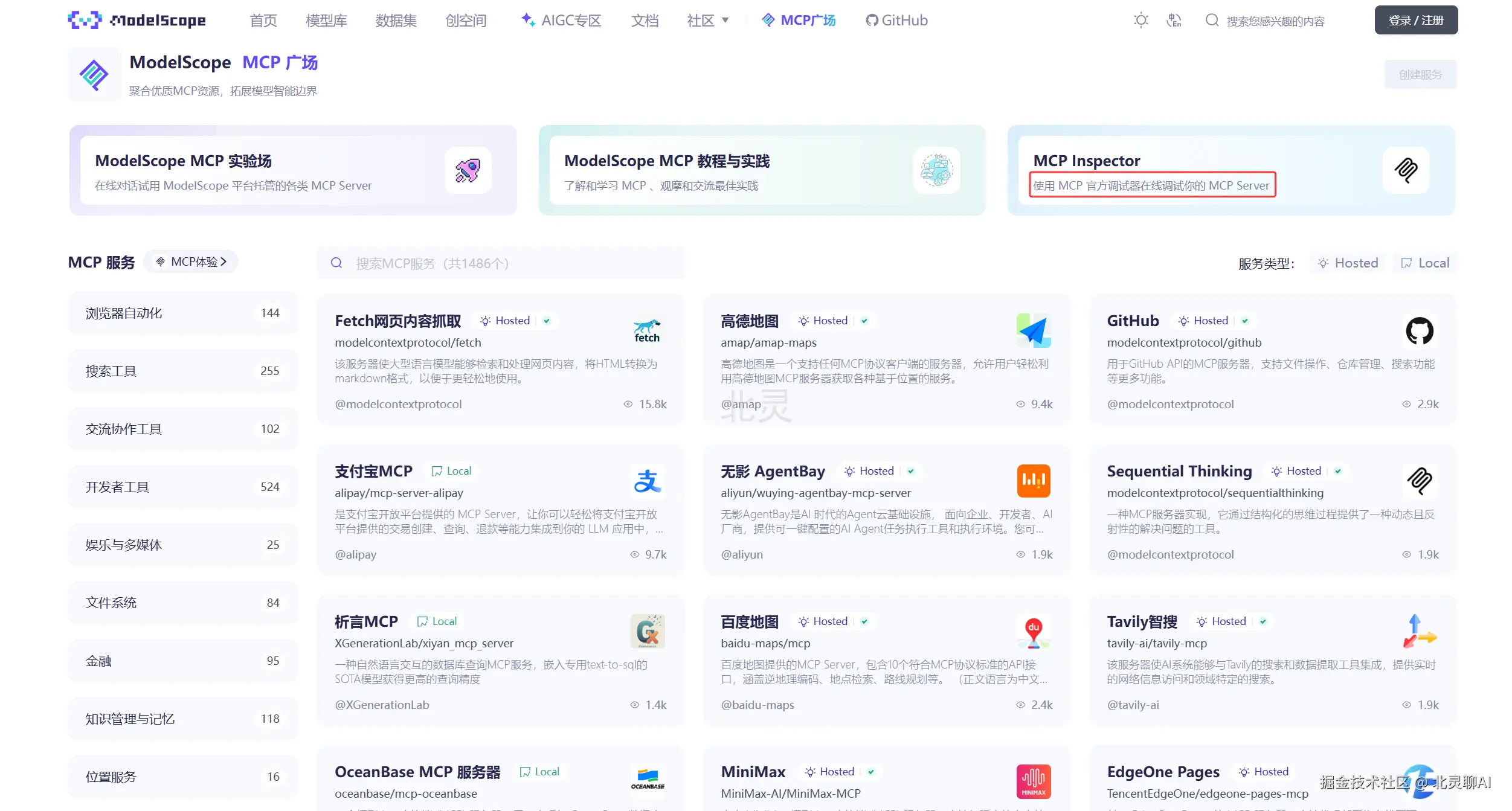The image size is (1512, 811).
Task: Toggle the light/dark theme sun icon
Action: point(1140,21)
